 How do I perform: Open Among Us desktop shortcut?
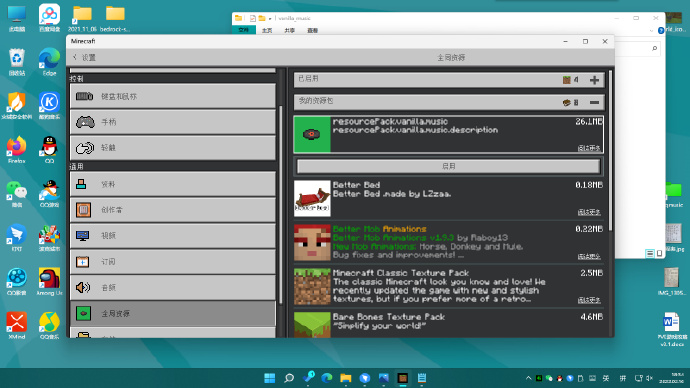point(49,282)
